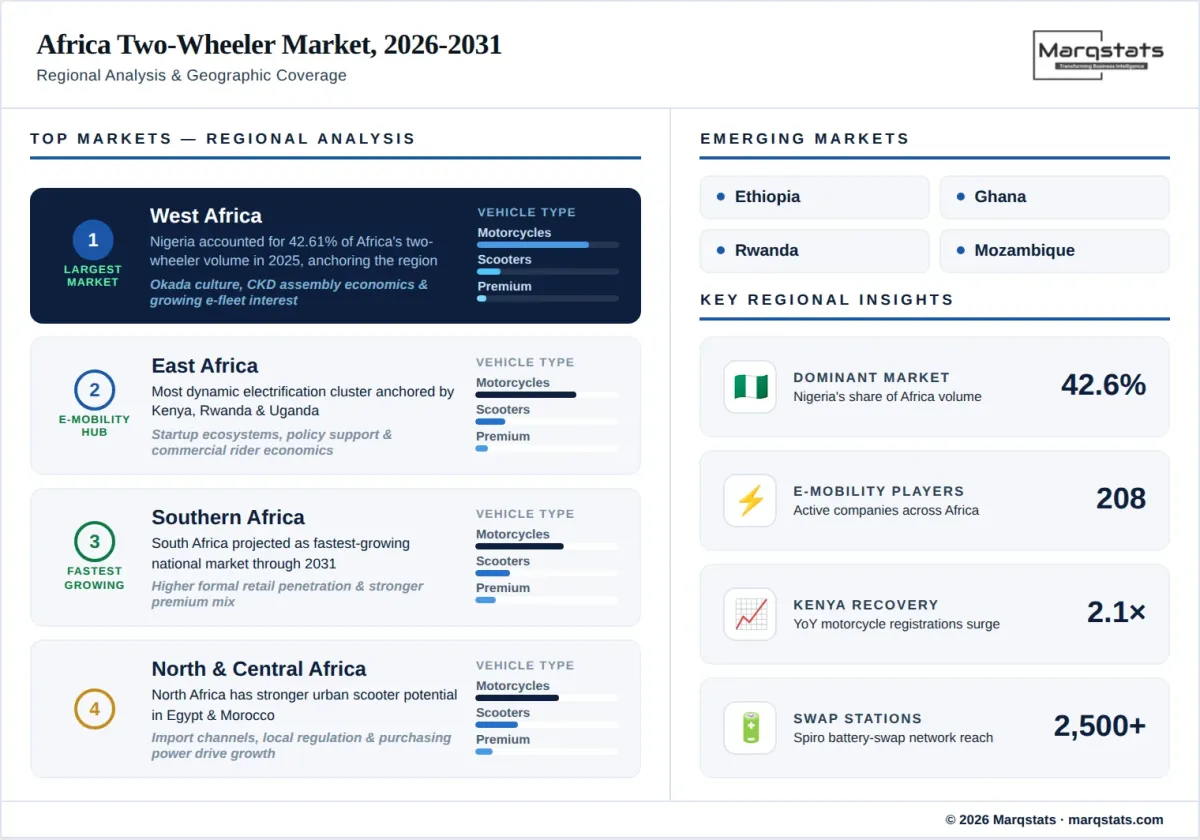This screenshot has height=840, width=1200.
Task: Select rank 3 circle badge for Southern Africa
Action: (94, 542)
